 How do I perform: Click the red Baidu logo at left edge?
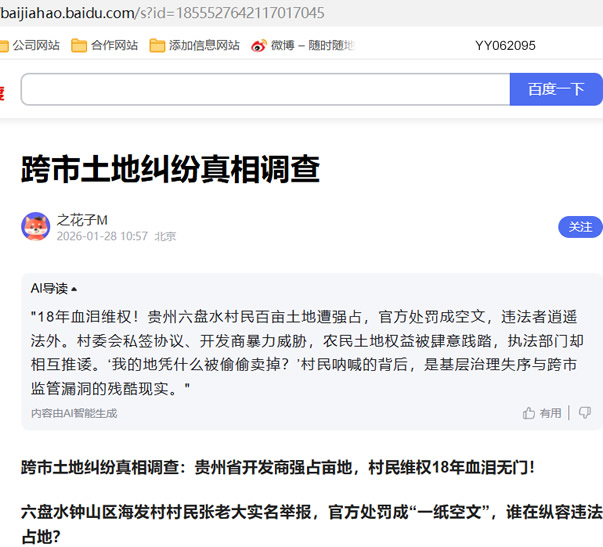coord(2,92)
